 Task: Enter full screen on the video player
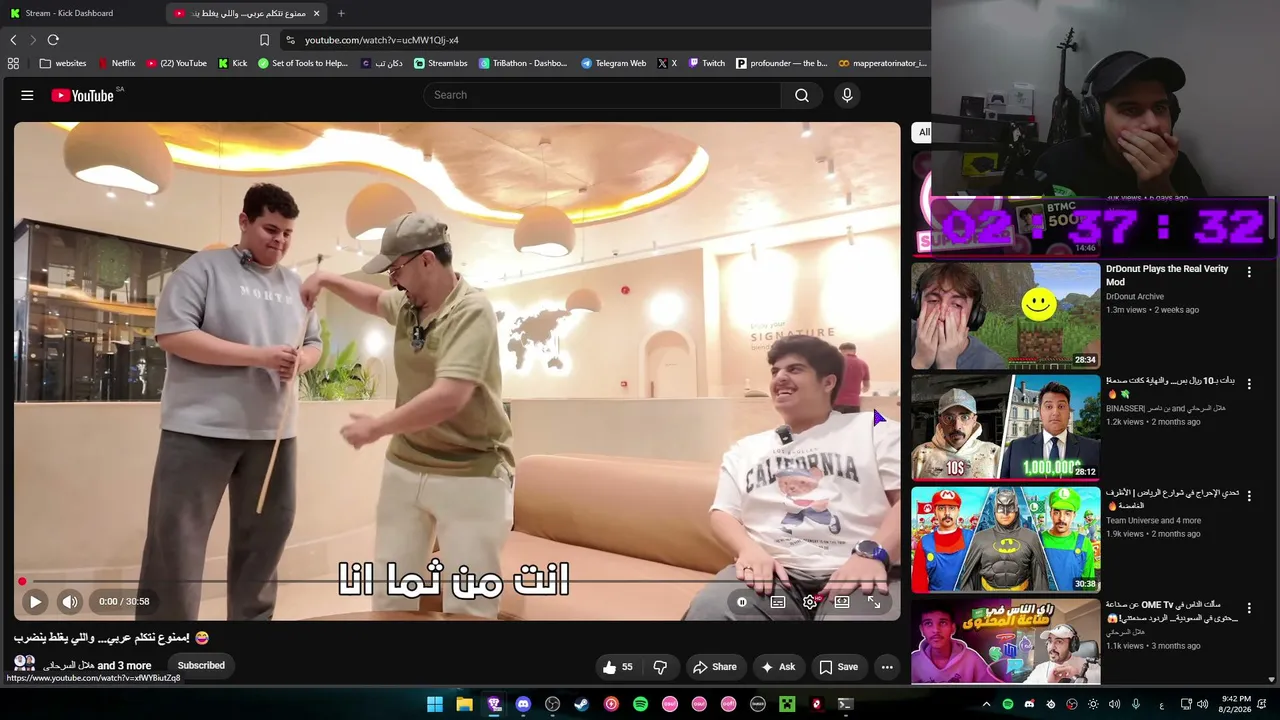coord(874,602)
